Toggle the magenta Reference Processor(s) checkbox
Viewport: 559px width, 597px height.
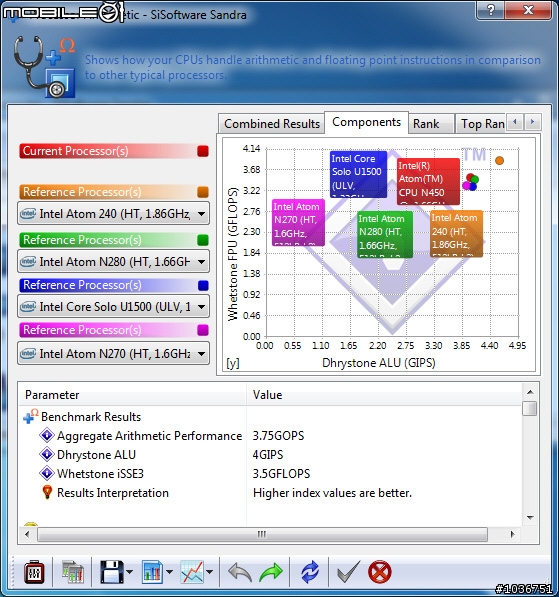coord(203,330)
